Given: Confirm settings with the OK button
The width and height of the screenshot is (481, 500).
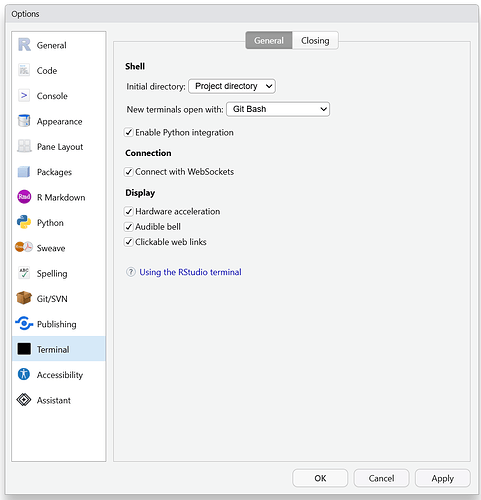Looking at the screenshot, I should (320, 478).
